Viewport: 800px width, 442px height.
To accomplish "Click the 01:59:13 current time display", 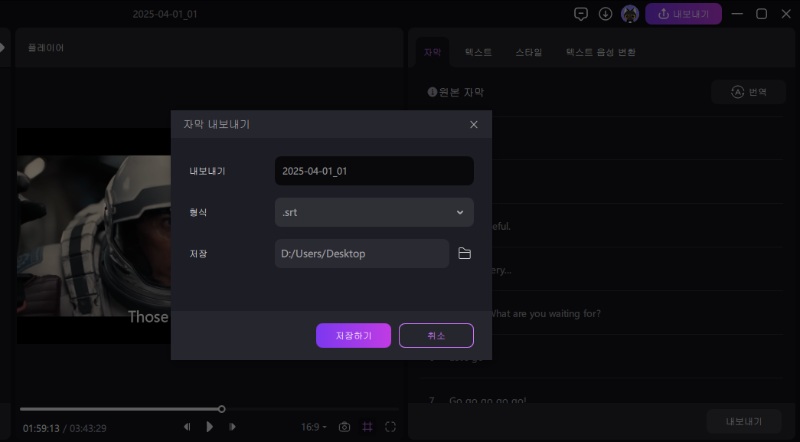I will pyautogui.click(x=41, y=428).
